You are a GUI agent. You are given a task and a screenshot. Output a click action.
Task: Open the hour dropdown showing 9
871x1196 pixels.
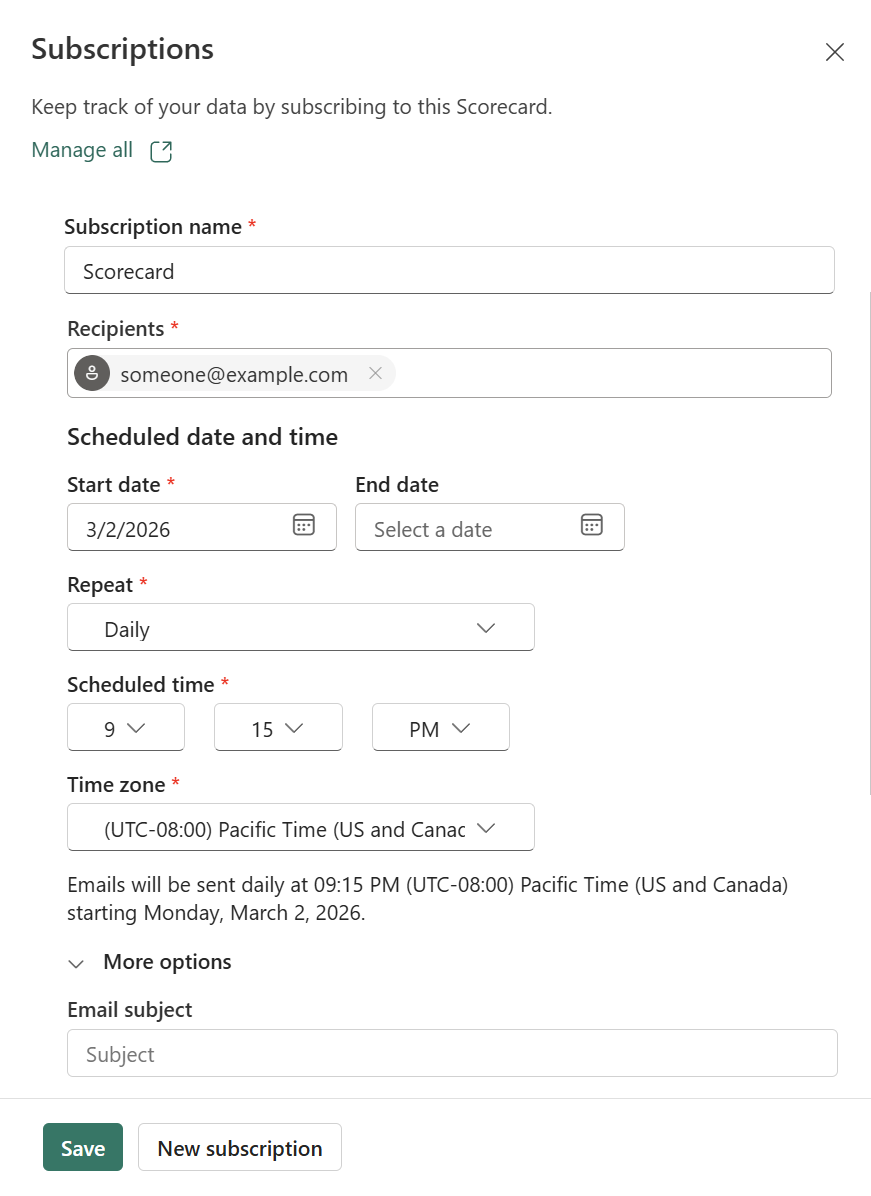(125, 727)
